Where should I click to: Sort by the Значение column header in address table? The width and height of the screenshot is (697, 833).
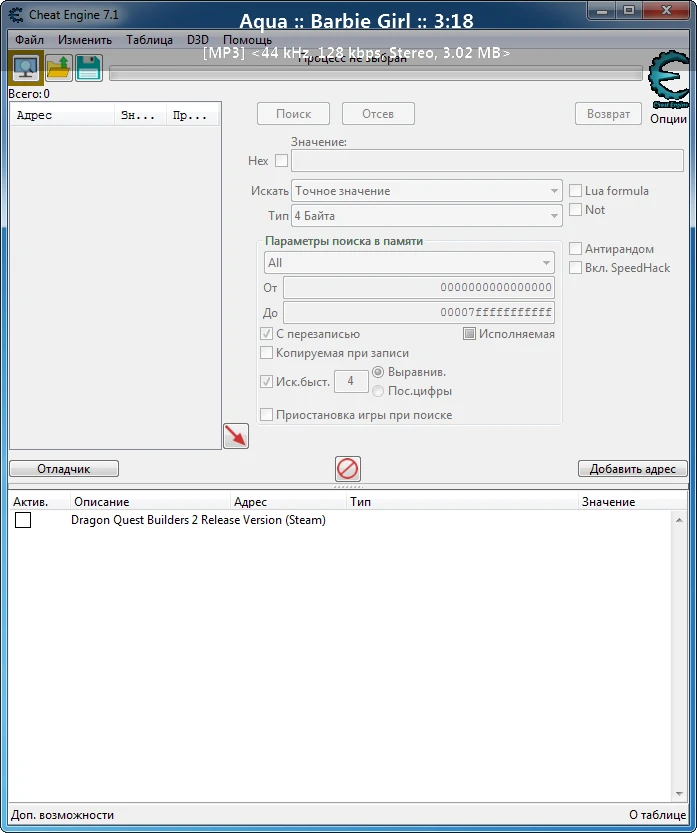(x=632, y=502)
